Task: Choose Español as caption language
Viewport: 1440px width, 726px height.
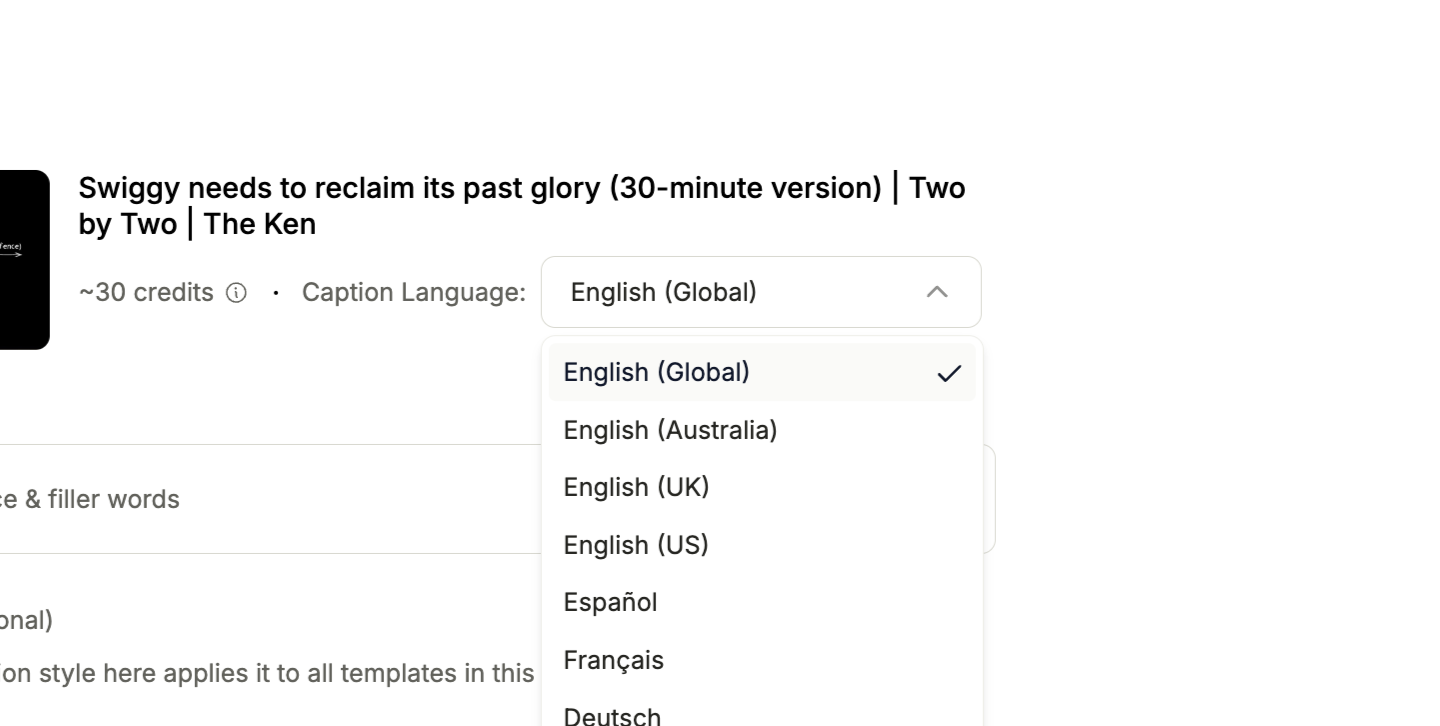Action: 762,602
